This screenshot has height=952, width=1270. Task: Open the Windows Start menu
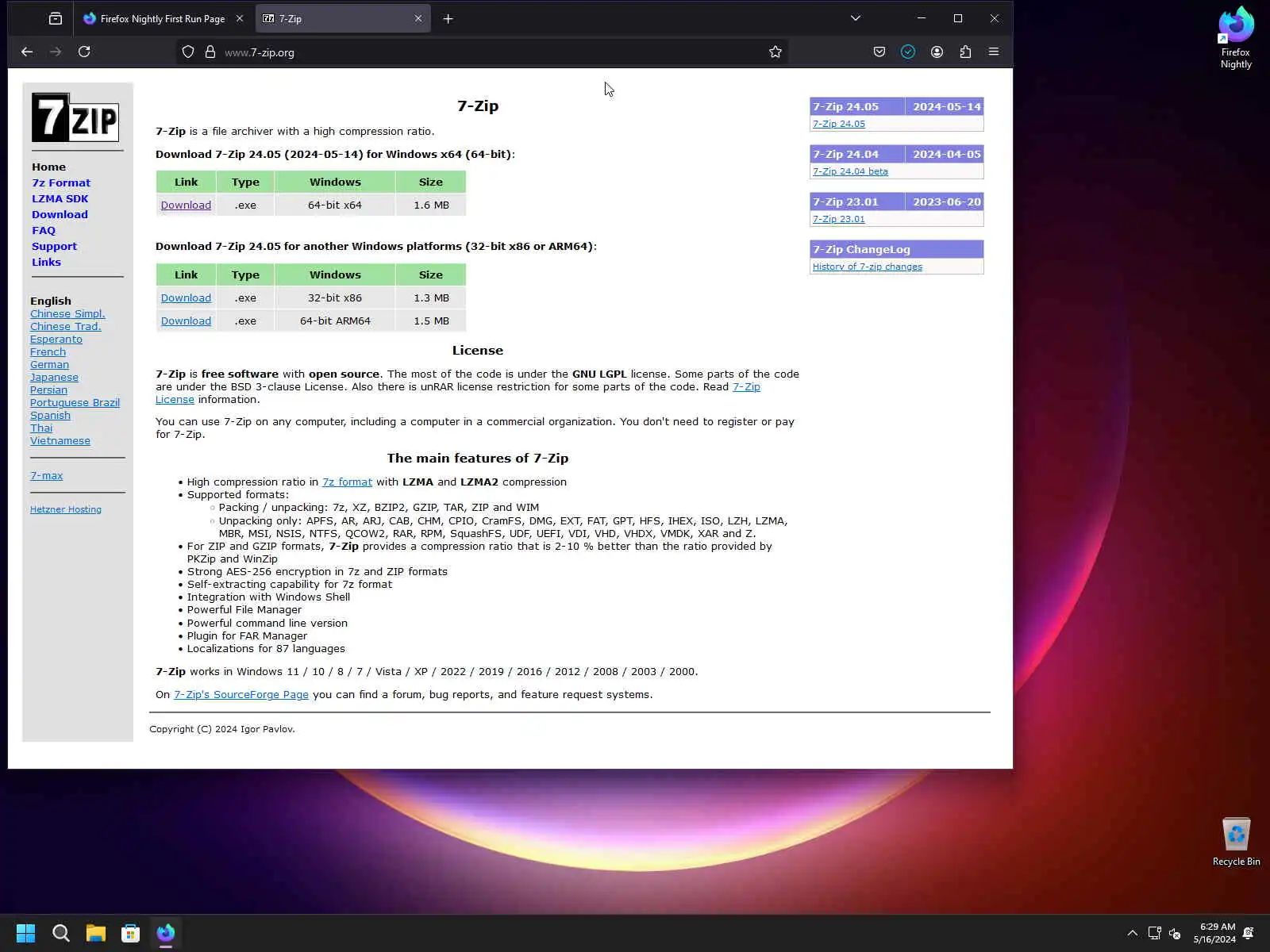click(x=26, y=933)
